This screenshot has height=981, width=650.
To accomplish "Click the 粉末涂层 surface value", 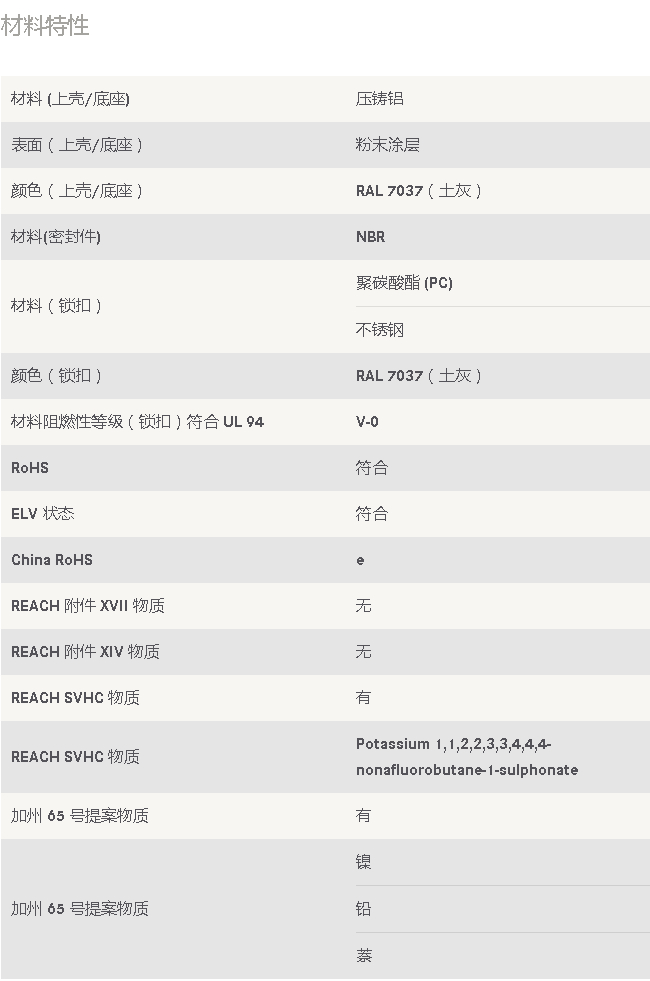I will click(388, 145).
